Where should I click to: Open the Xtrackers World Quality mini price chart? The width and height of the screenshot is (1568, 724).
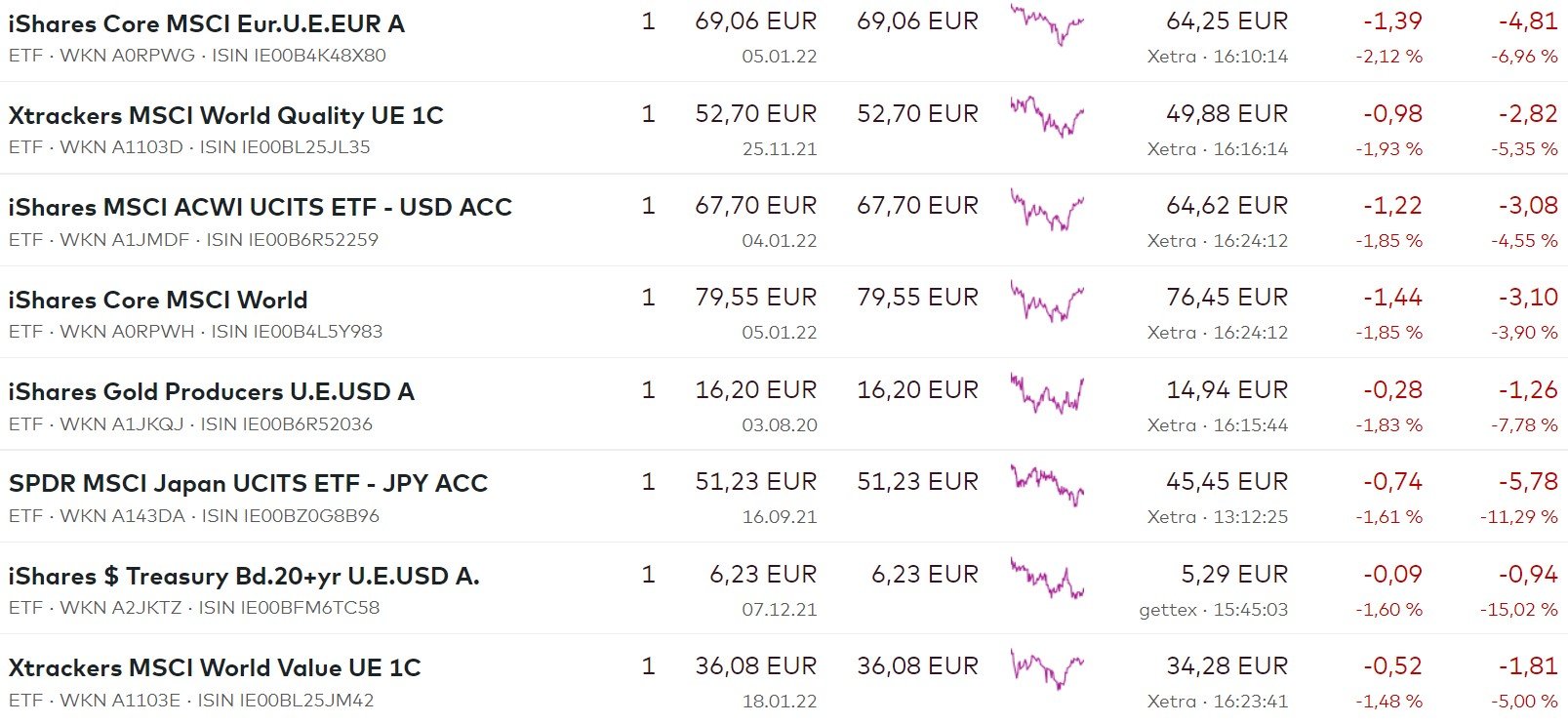1047,116
